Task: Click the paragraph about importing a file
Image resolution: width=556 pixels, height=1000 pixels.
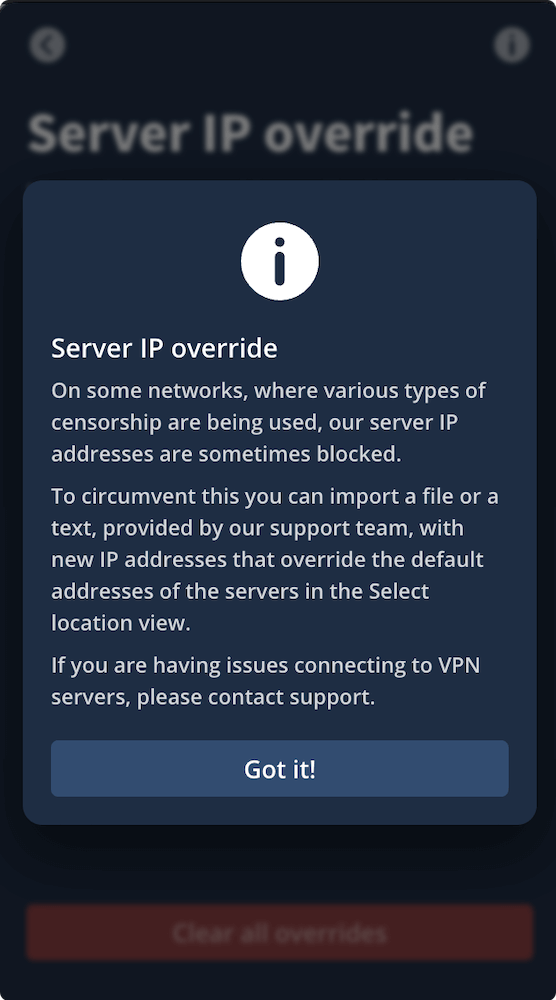Action: (x=275, y=559)
